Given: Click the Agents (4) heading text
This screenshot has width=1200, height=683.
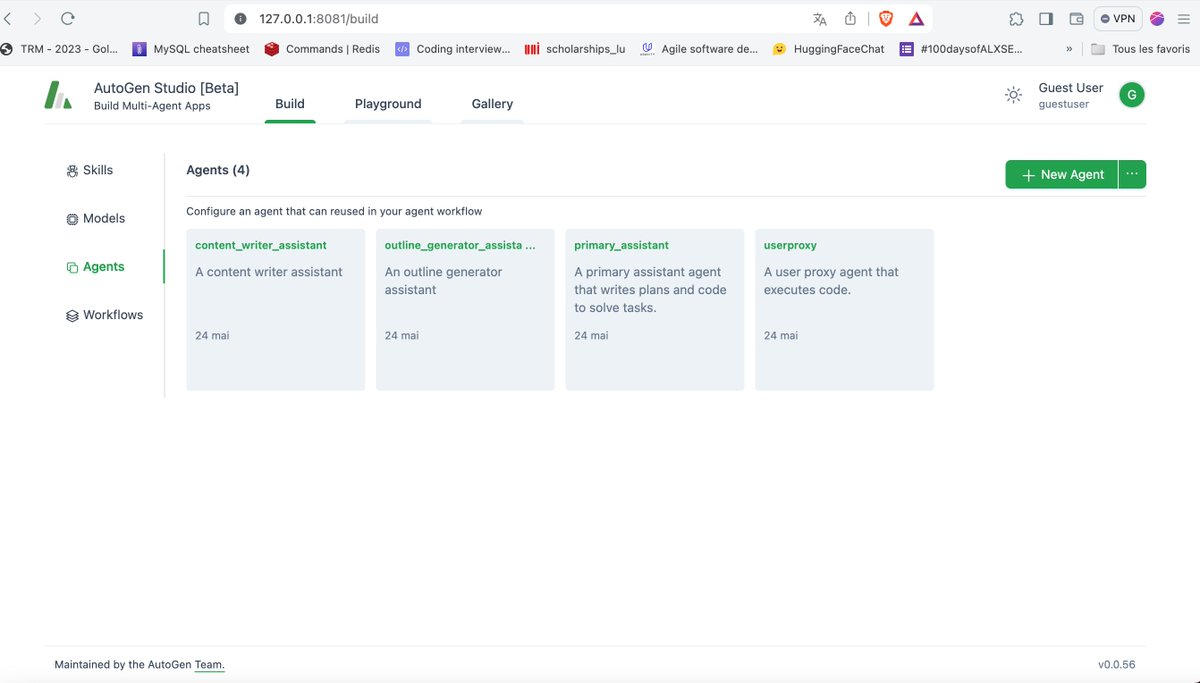Looking at the screenshot, I should click(x=218, y=170).
